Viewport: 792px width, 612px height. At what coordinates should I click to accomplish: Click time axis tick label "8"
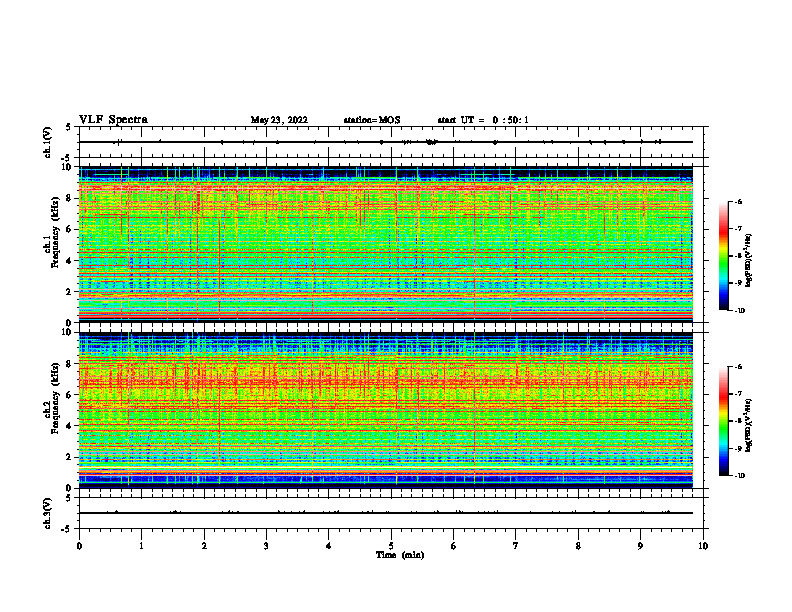578,546
